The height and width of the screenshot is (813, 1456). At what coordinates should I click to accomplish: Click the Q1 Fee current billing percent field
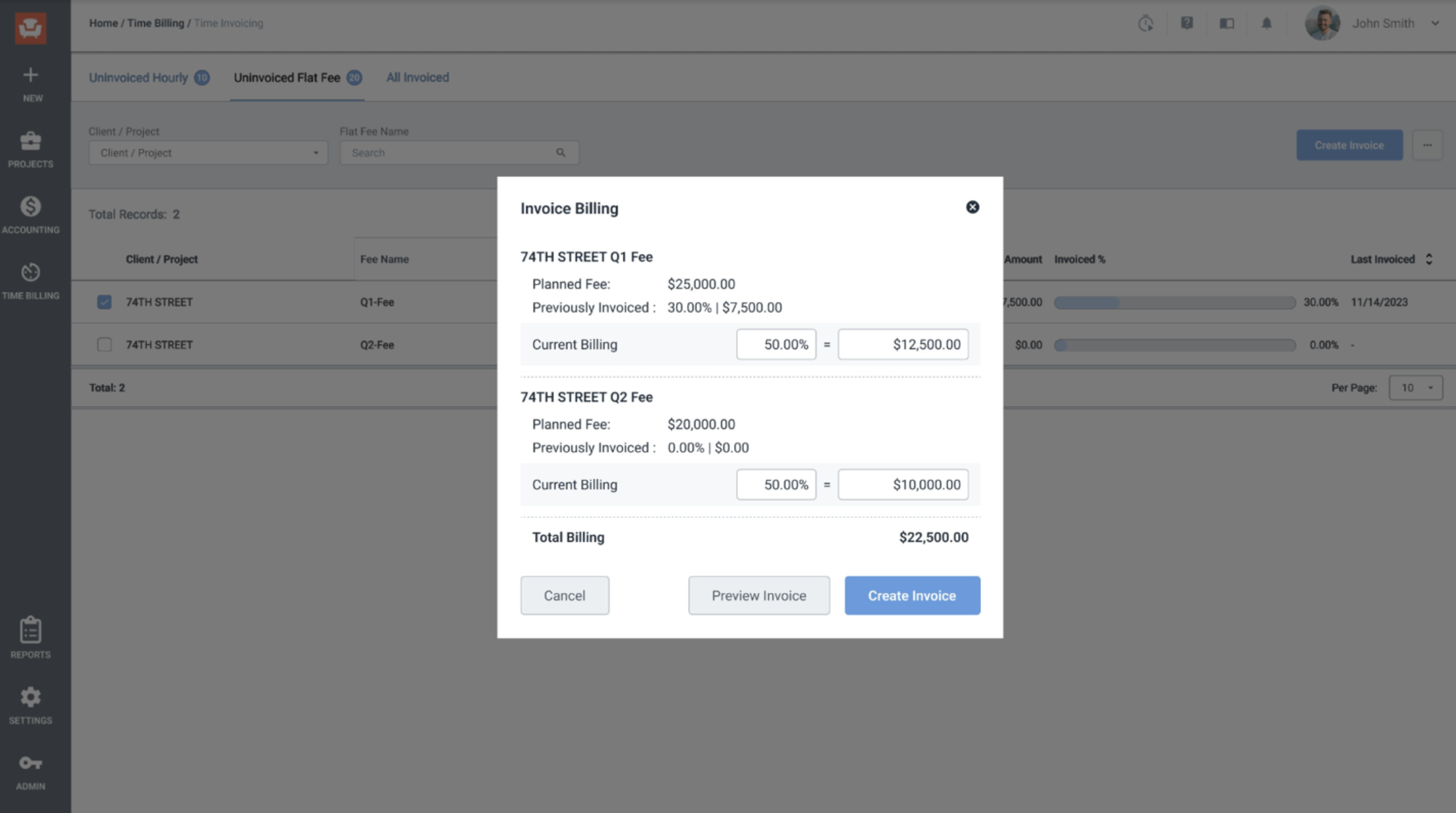(776, 345)
